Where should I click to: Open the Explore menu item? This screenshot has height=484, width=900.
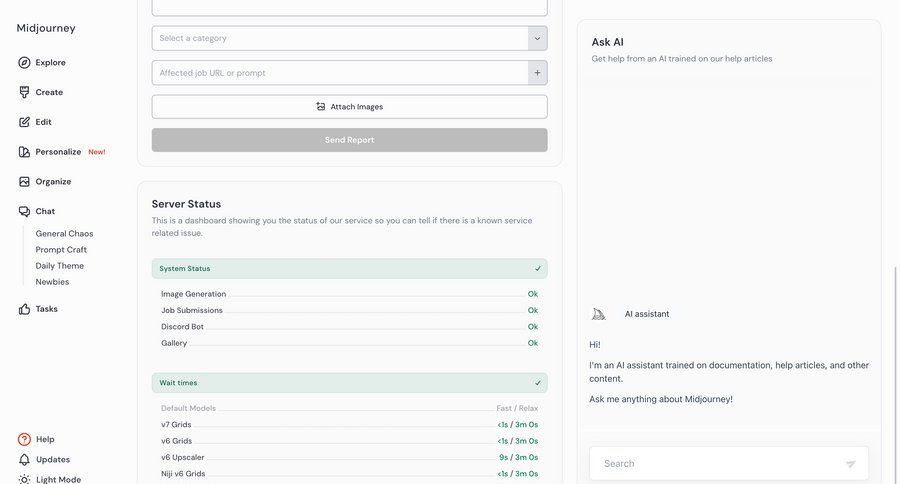click(x=51, y=63)
